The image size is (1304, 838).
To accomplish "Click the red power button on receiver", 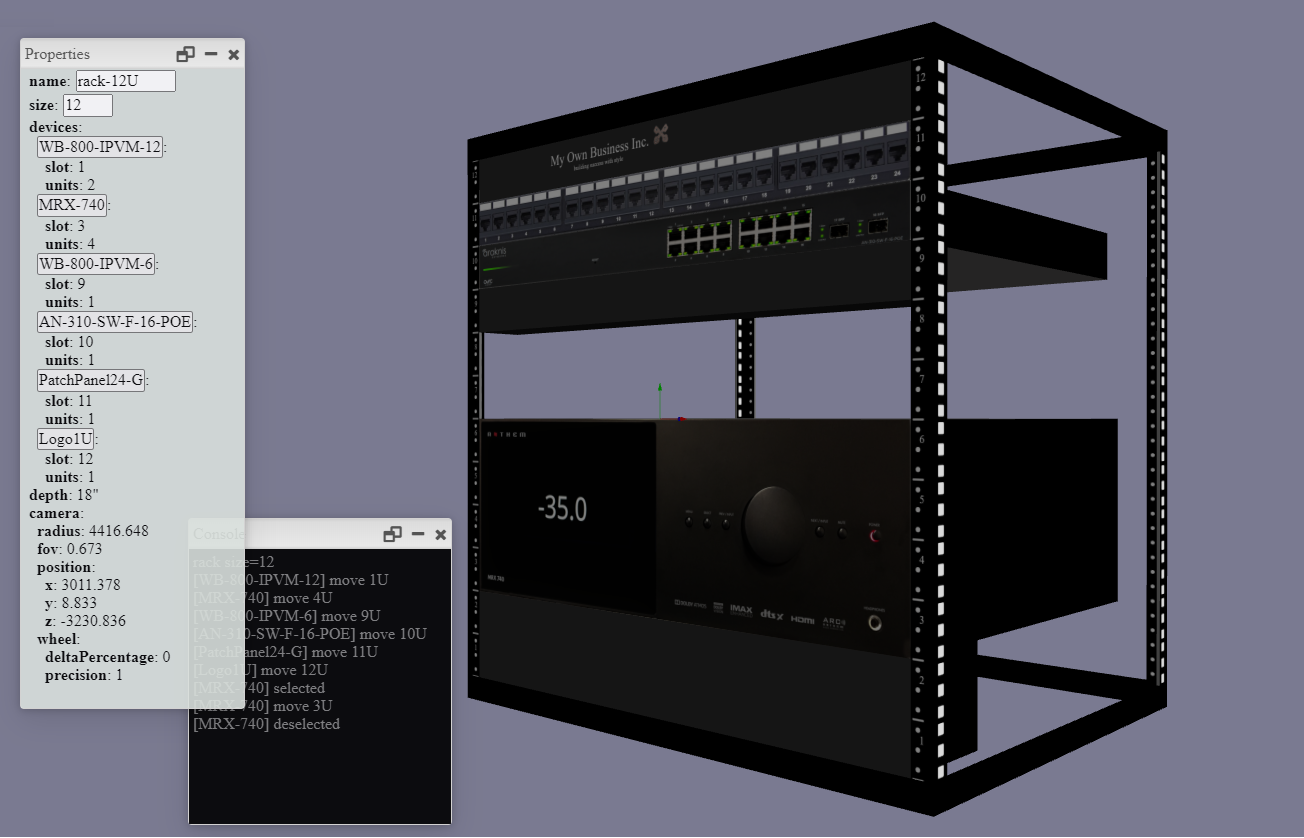I will point(876,536).
